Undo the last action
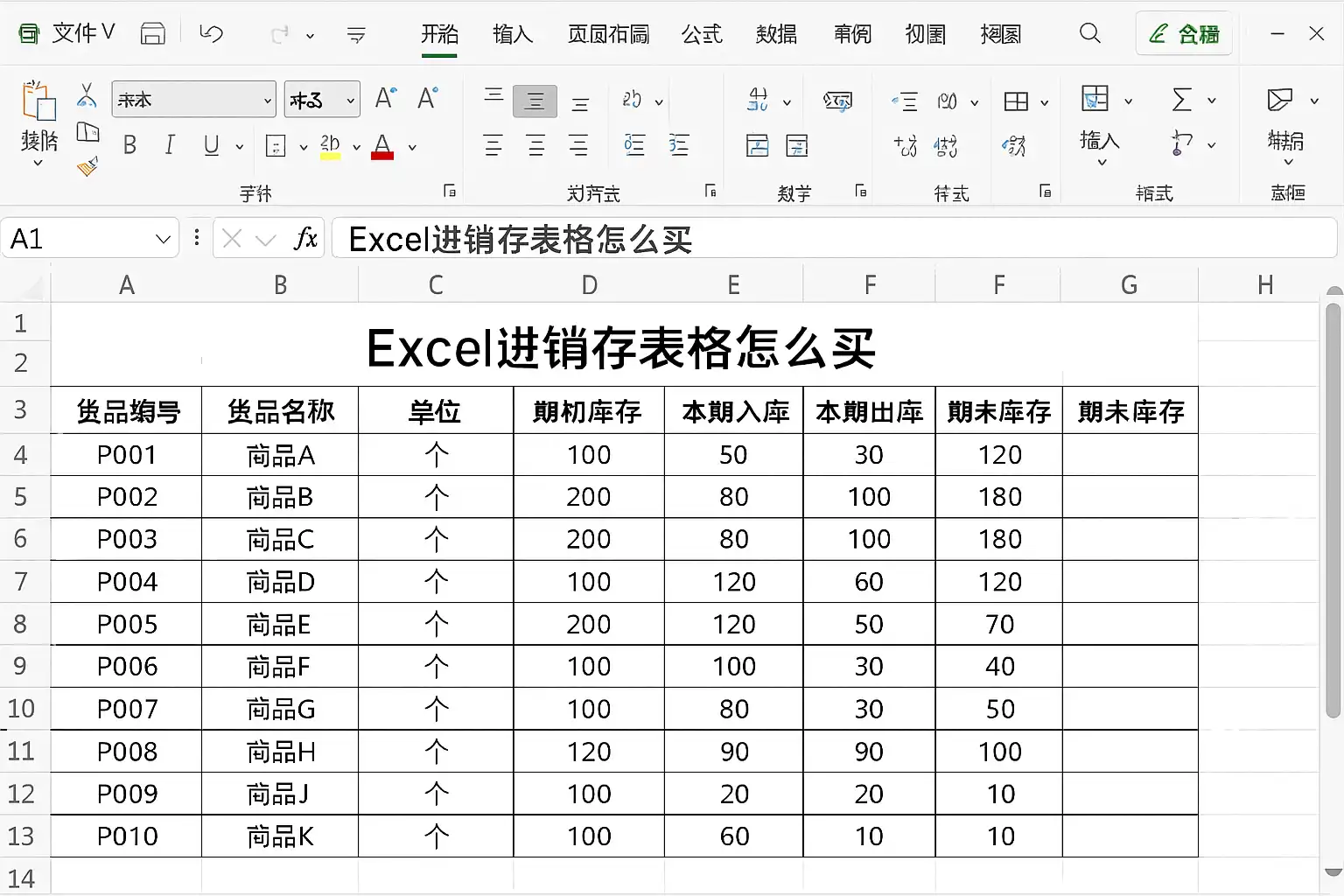This screenshot has width=1344, height=896. [211, 34]
